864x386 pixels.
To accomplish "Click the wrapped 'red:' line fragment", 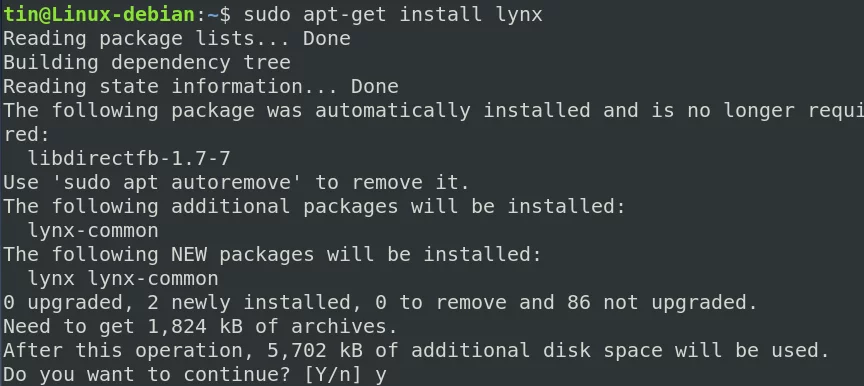I will coord(26,134).
